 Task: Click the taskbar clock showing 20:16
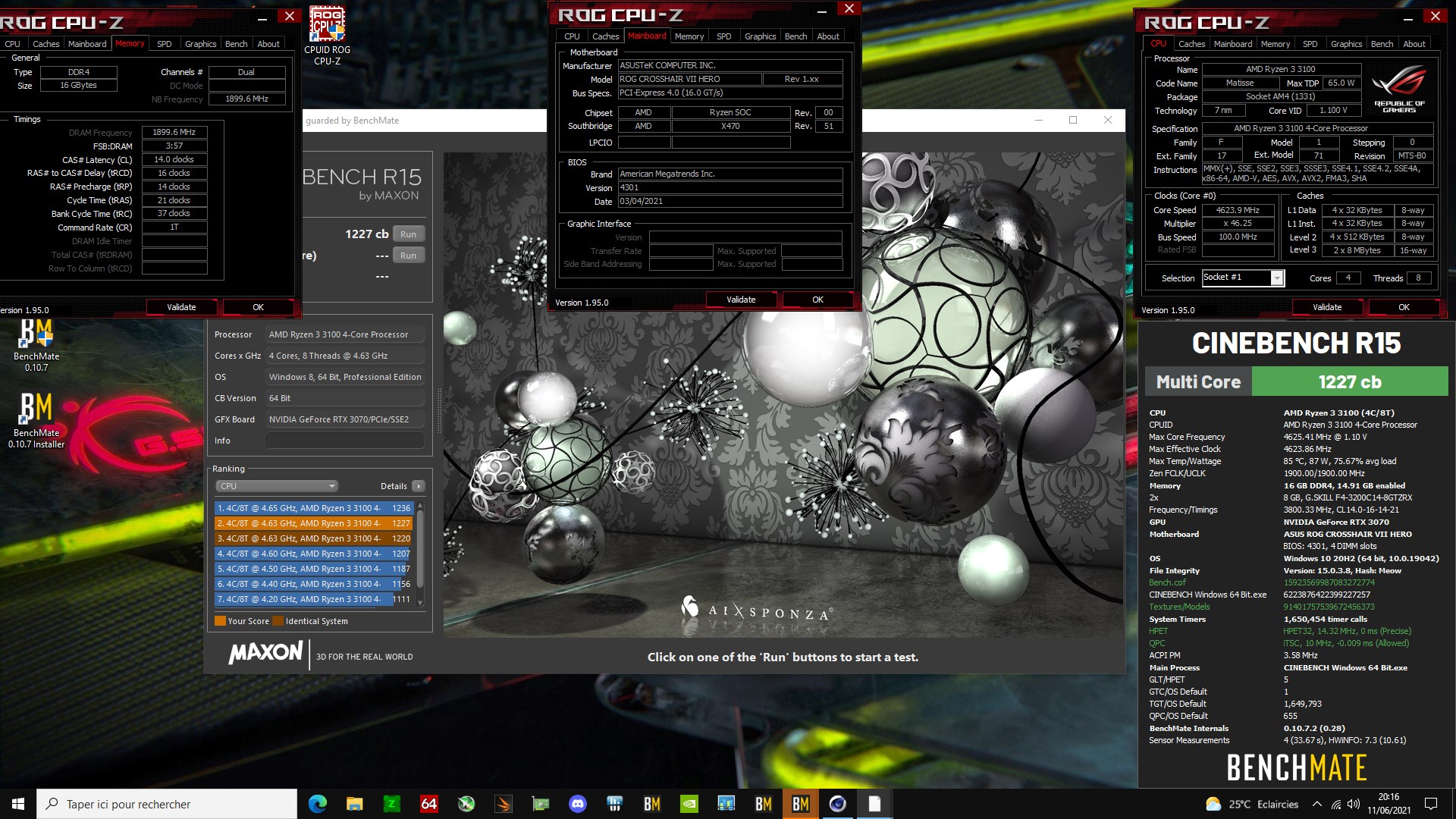[x=1389, y=804]
